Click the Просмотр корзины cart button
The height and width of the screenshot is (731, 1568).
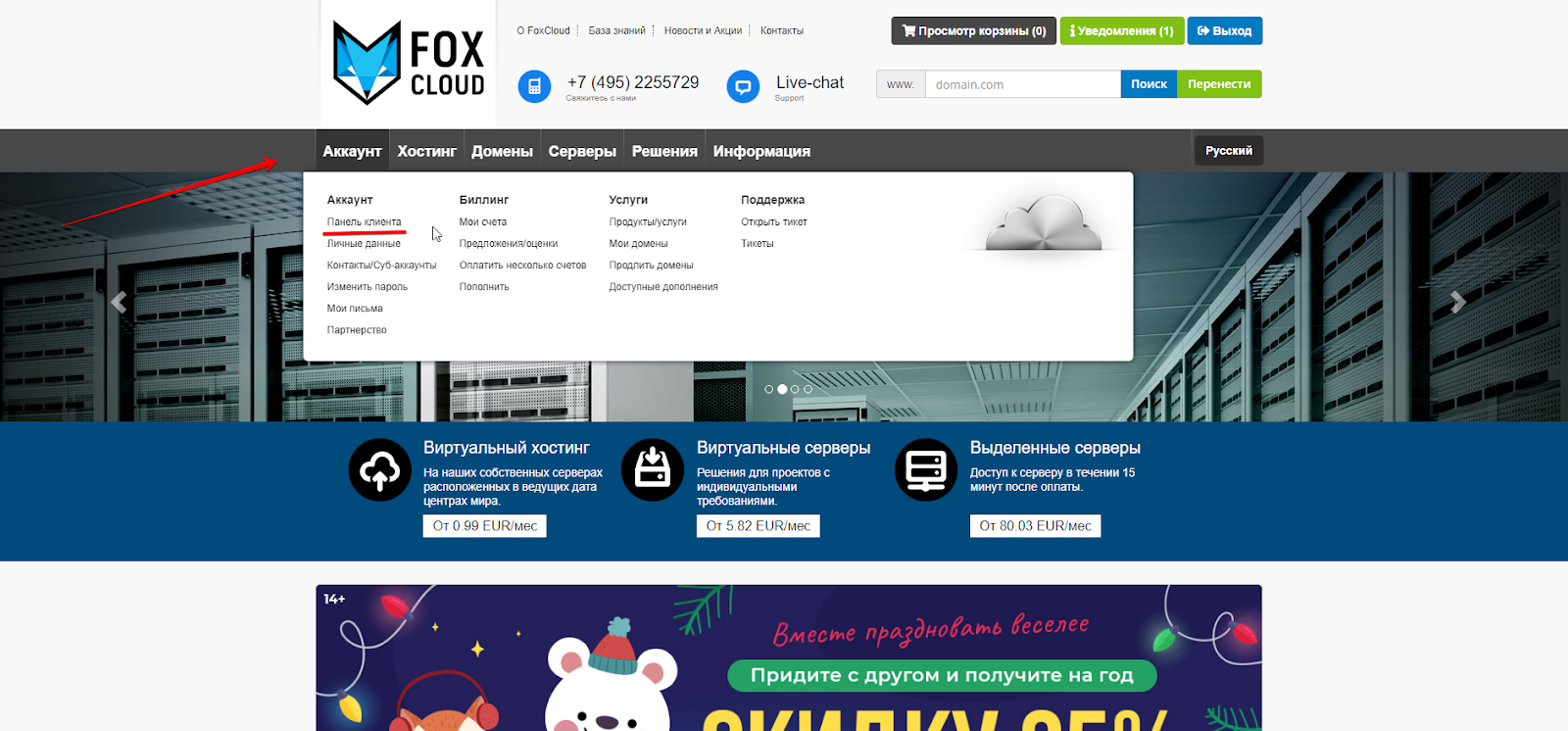[x=973, y=31]
